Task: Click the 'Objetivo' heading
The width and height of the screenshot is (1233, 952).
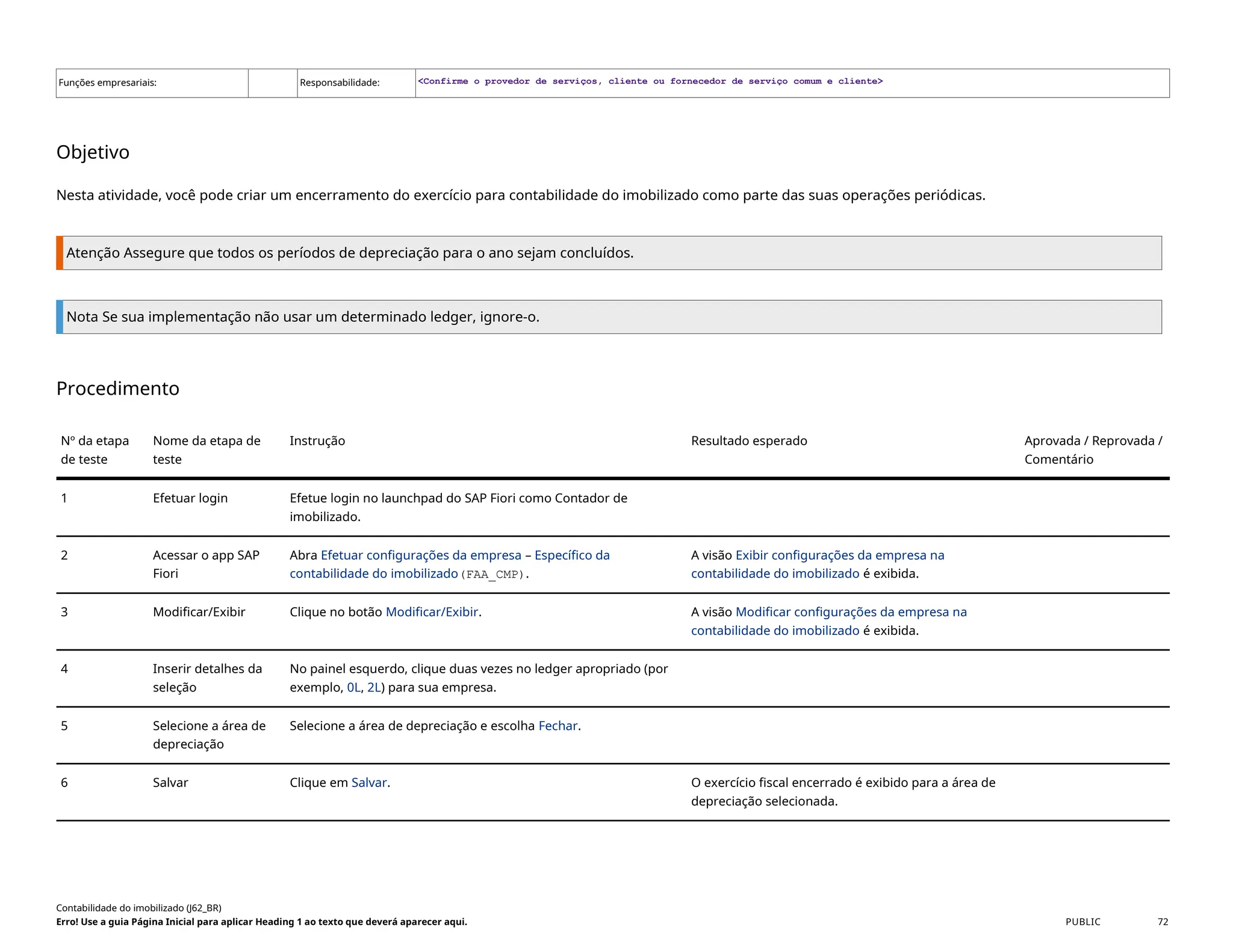Action: [93, 152]
